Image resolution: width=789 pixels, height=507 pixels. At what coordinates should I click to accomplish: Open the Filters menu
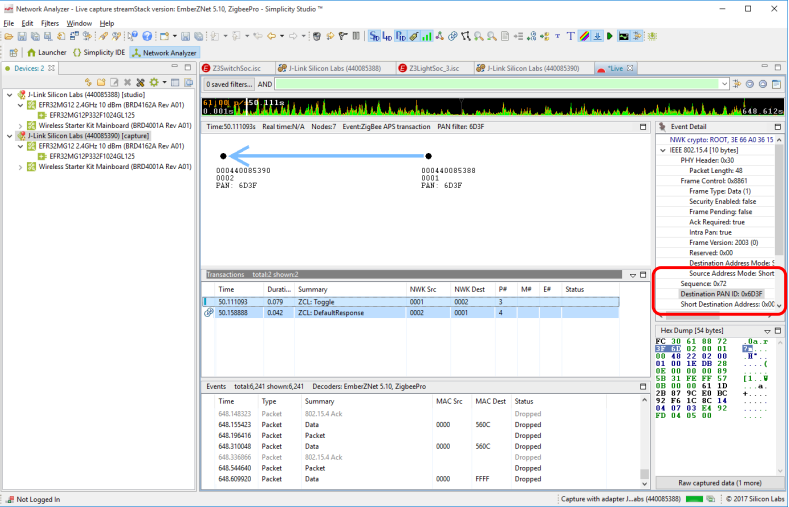pos(50,22)
